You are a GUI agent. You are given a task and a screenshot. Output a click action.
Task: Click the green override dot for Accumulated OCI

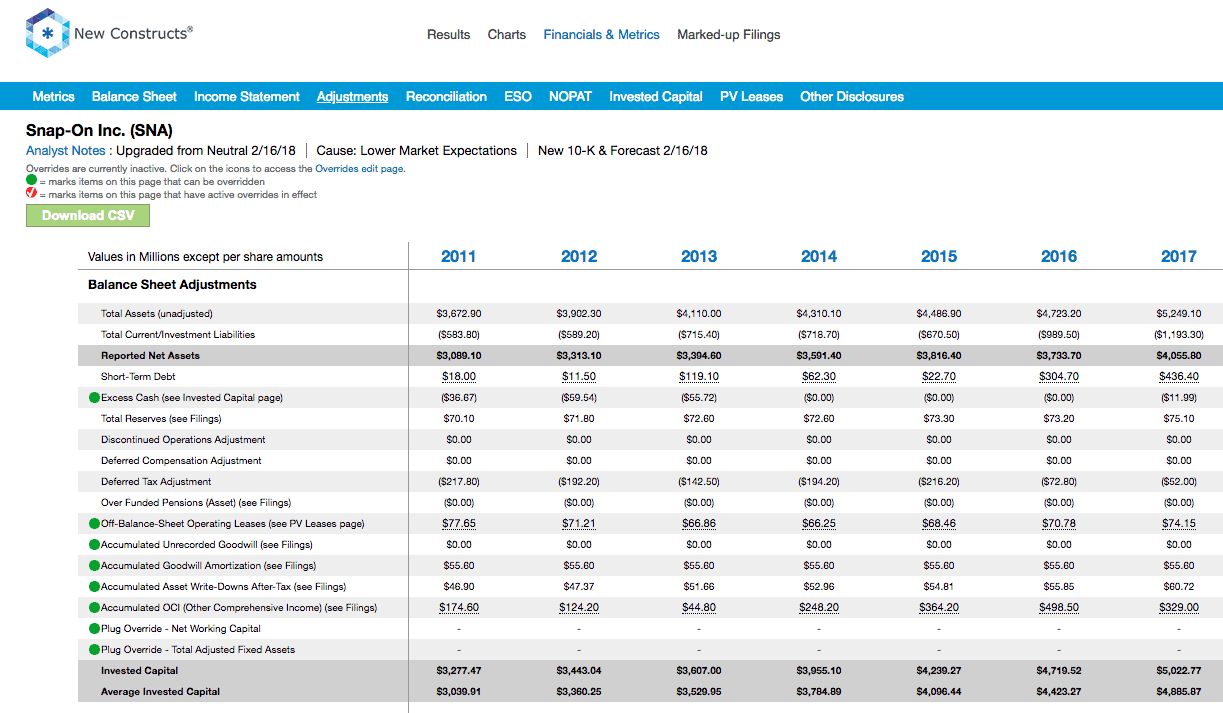tap(95, 608)
